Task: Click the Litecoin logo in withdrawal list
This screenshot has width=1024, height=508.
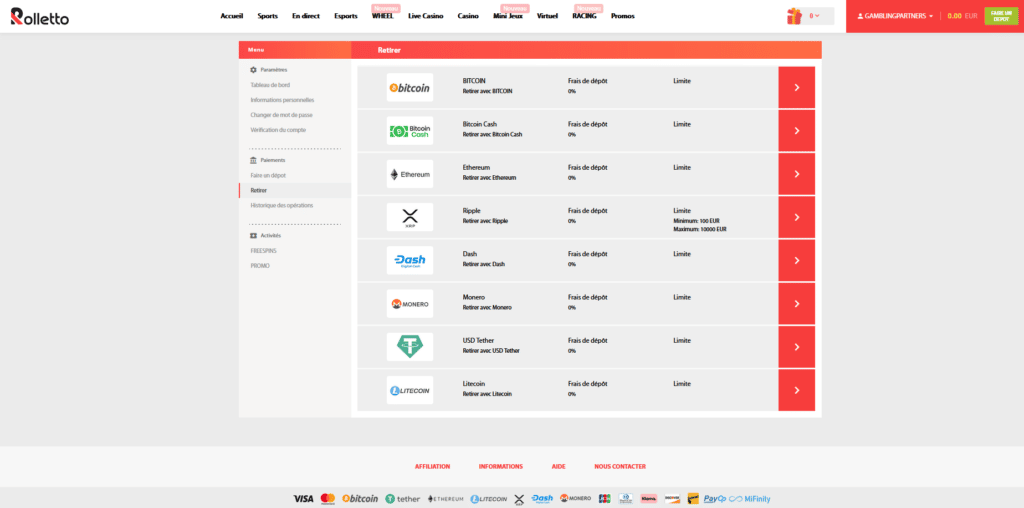Action: (409, 390)
